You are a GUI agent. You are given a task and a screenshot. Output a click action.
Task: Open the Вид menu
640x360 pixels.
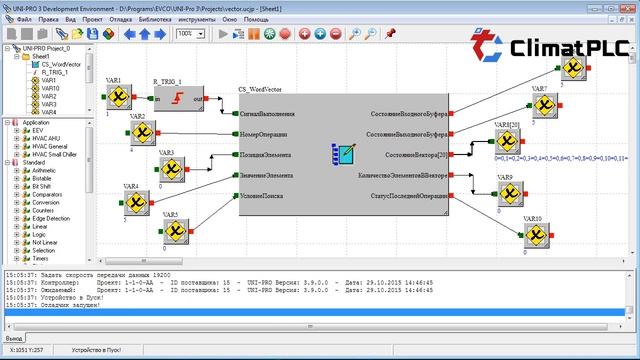(x=70, y=19)
